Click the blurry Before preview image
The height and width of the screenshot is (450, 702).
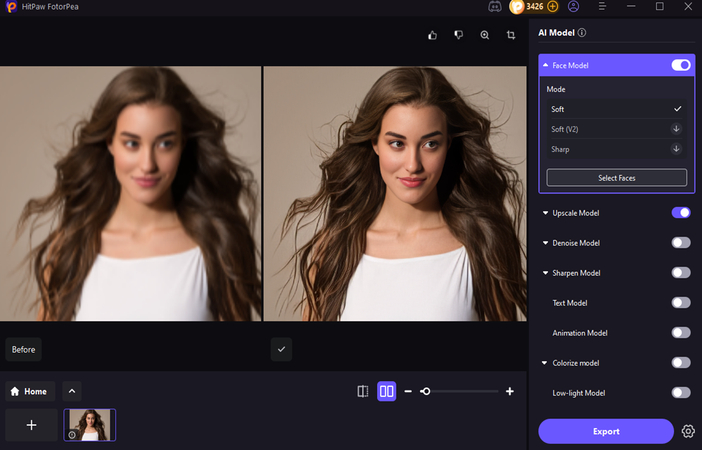point(130,193)
